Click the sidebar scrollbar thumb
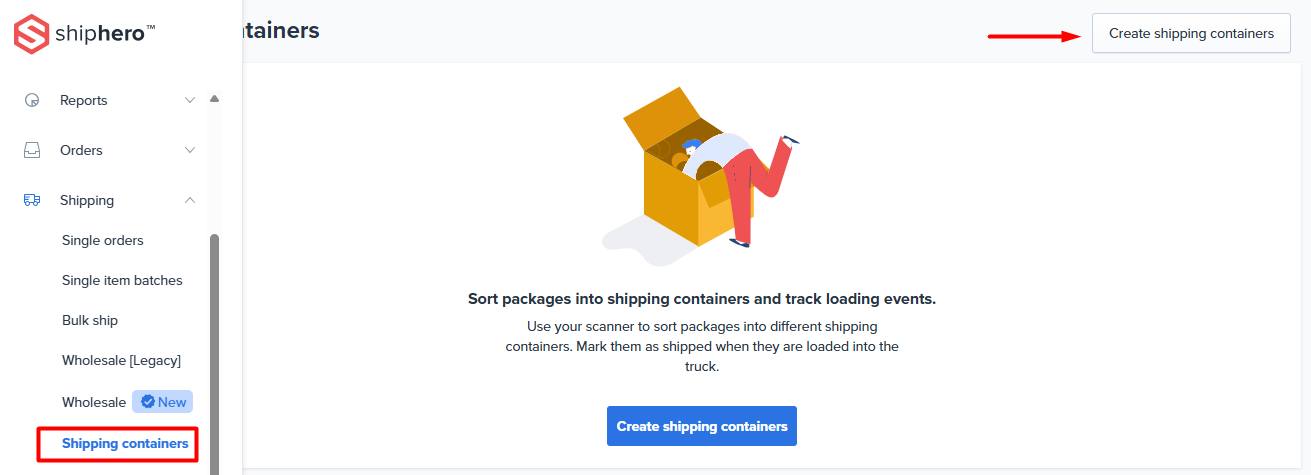The image size is (1311, 475). pos(214,350)
